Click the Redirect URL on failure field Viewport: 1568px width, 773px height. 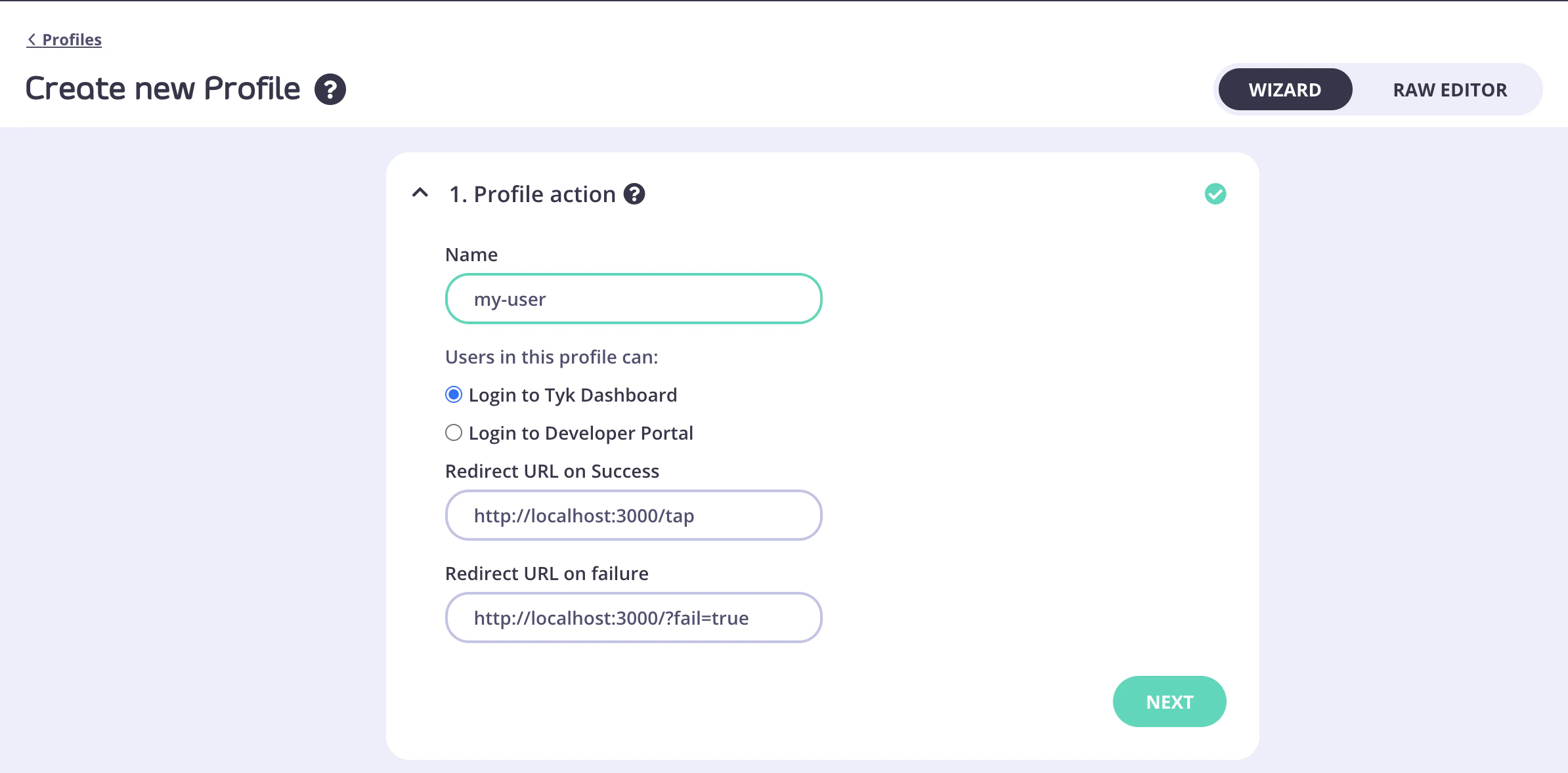[x=633, y=617]
